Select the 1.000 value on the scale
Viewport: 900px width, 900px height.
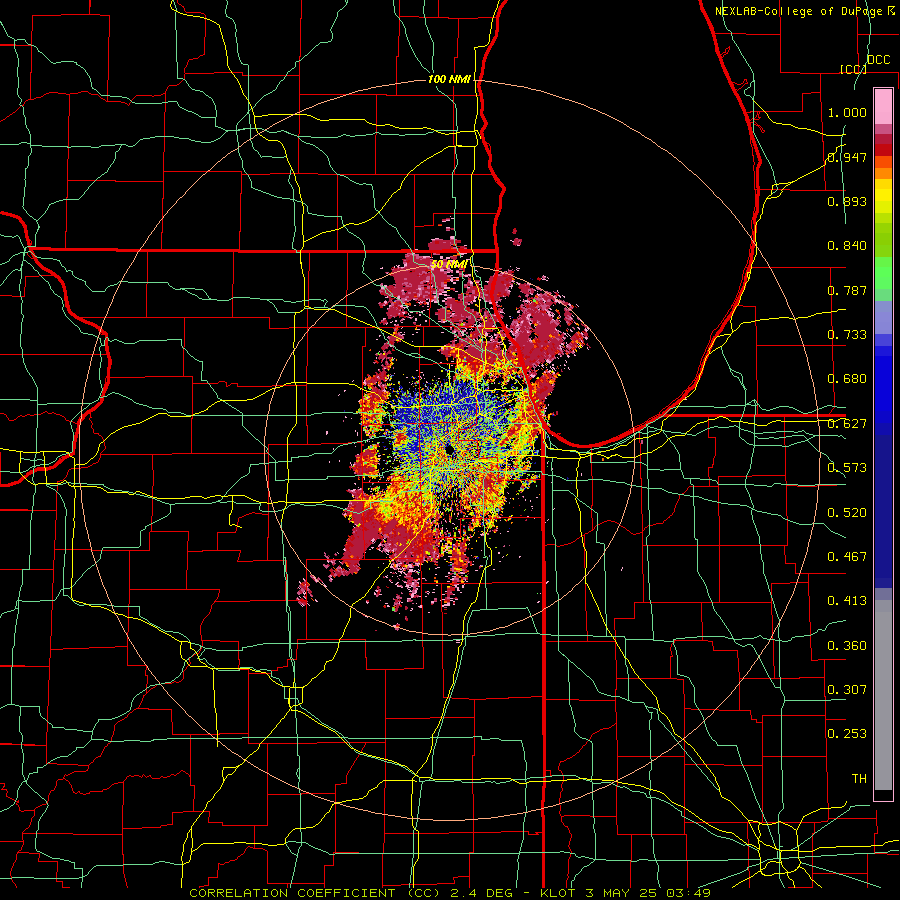[x=847, y=112]
